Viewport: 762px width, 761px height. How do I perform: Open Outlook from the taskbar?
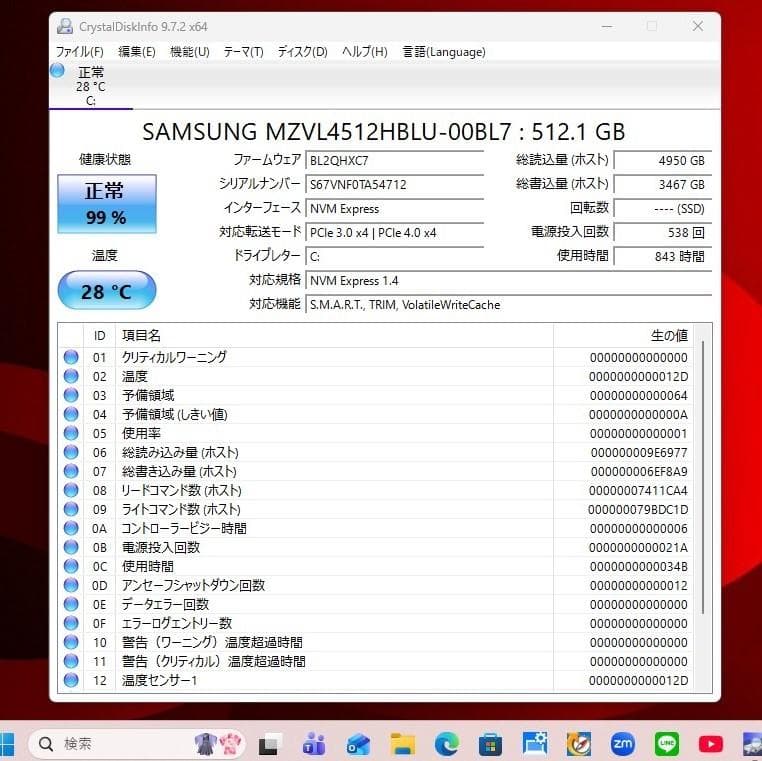pos(358,744)
